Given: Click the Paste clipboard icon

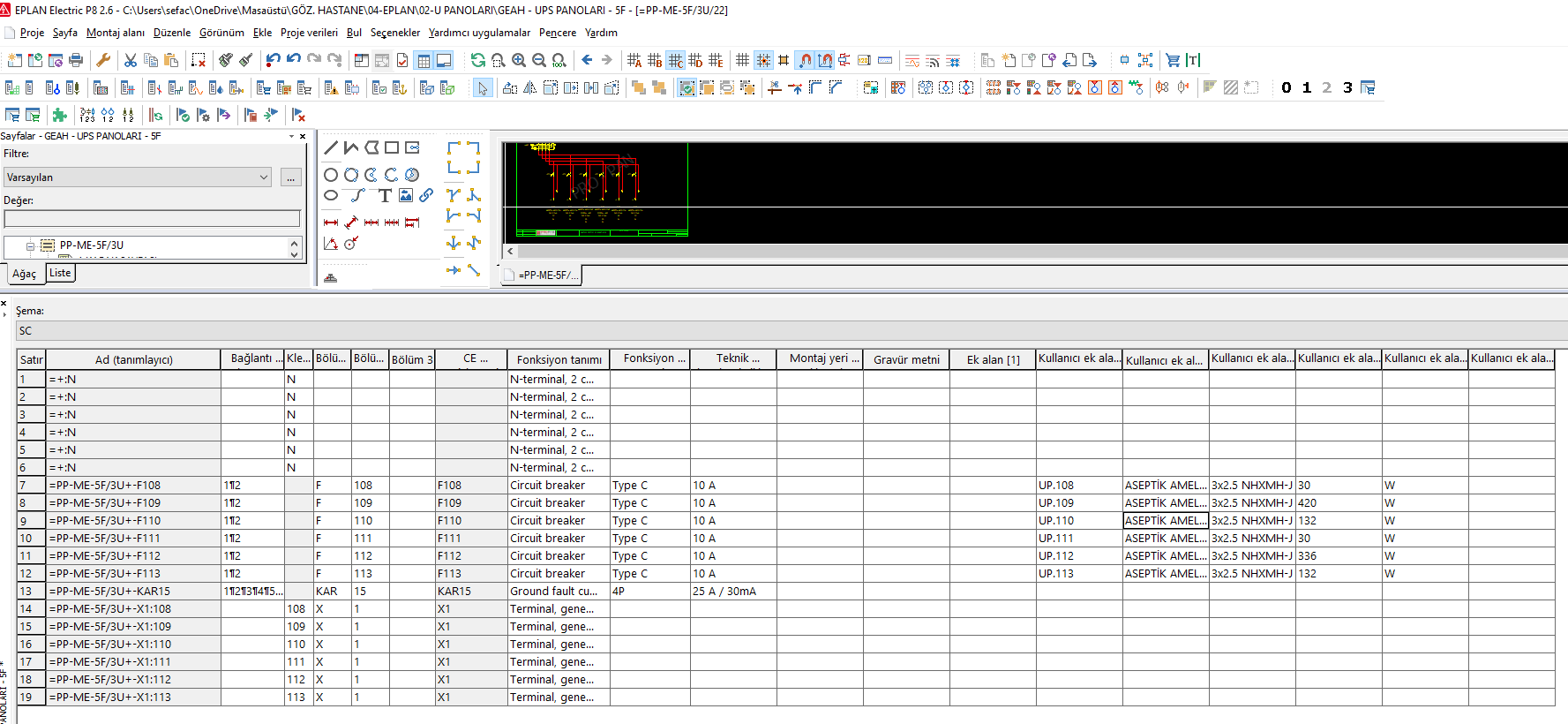Looking at the screenshot, I should pos(171,60).
